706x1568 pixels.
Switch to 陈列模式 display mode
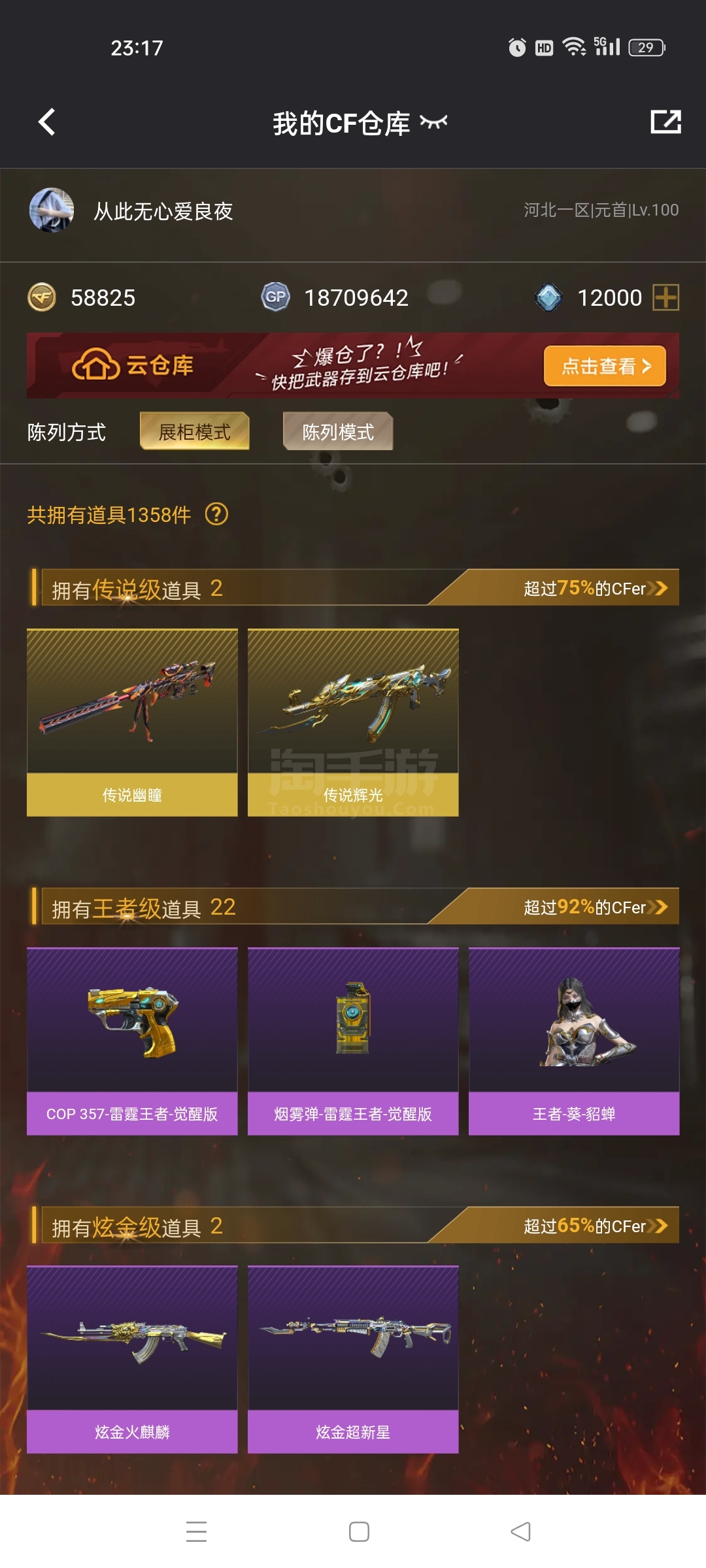pyautogui.click(x=338, y=431)
